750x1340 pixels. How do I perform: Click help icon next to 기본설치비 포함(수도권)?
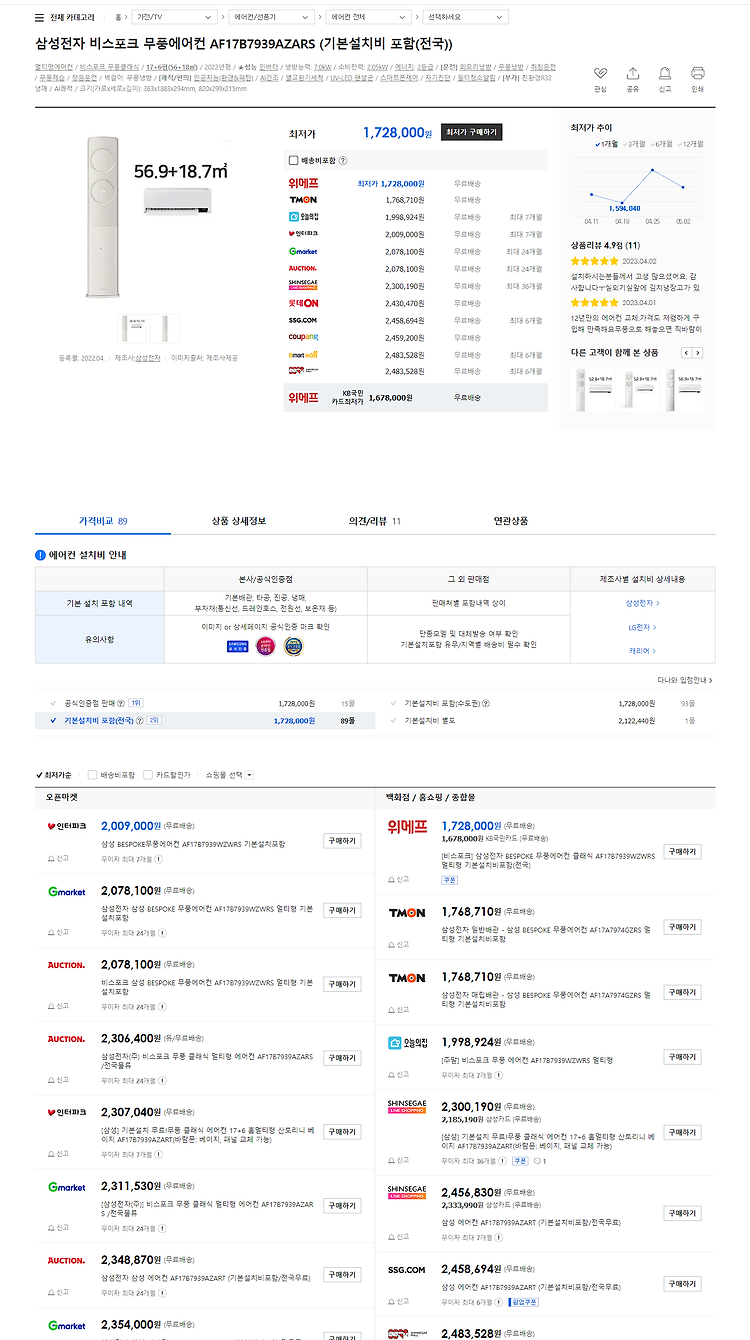point(486,704)
